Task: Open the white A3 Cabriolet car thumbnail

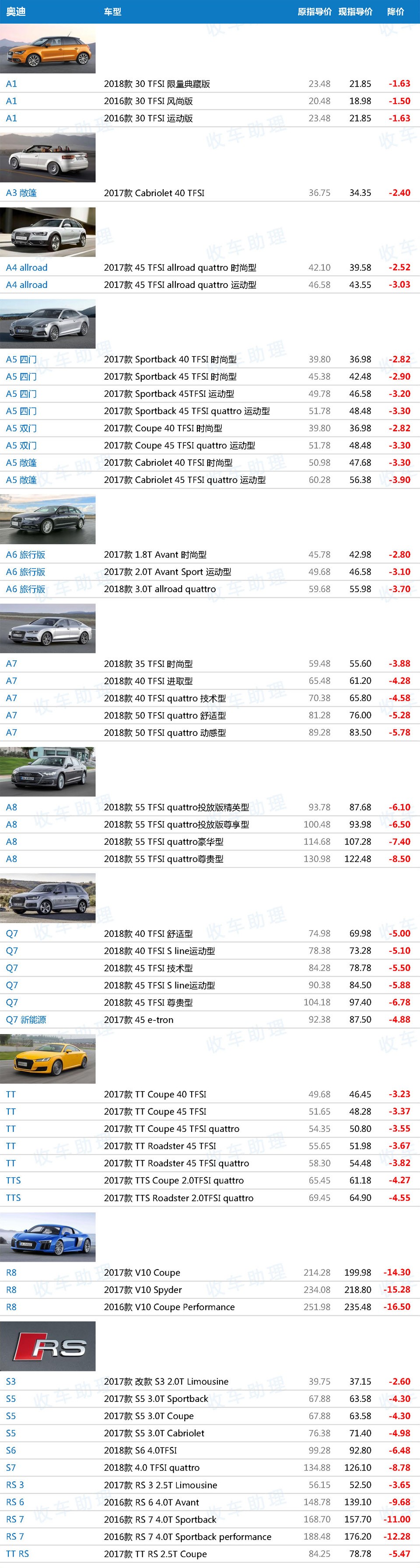Action: [48, 158]
